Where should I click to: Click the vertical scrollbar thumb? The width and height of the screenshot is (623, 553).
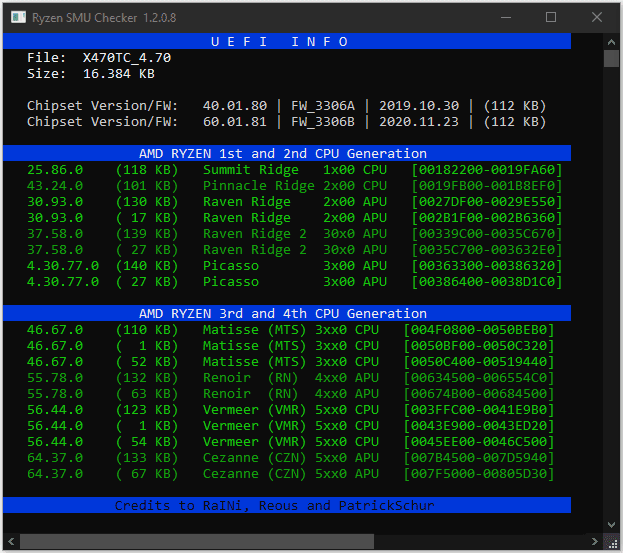(x=611, y=58)
